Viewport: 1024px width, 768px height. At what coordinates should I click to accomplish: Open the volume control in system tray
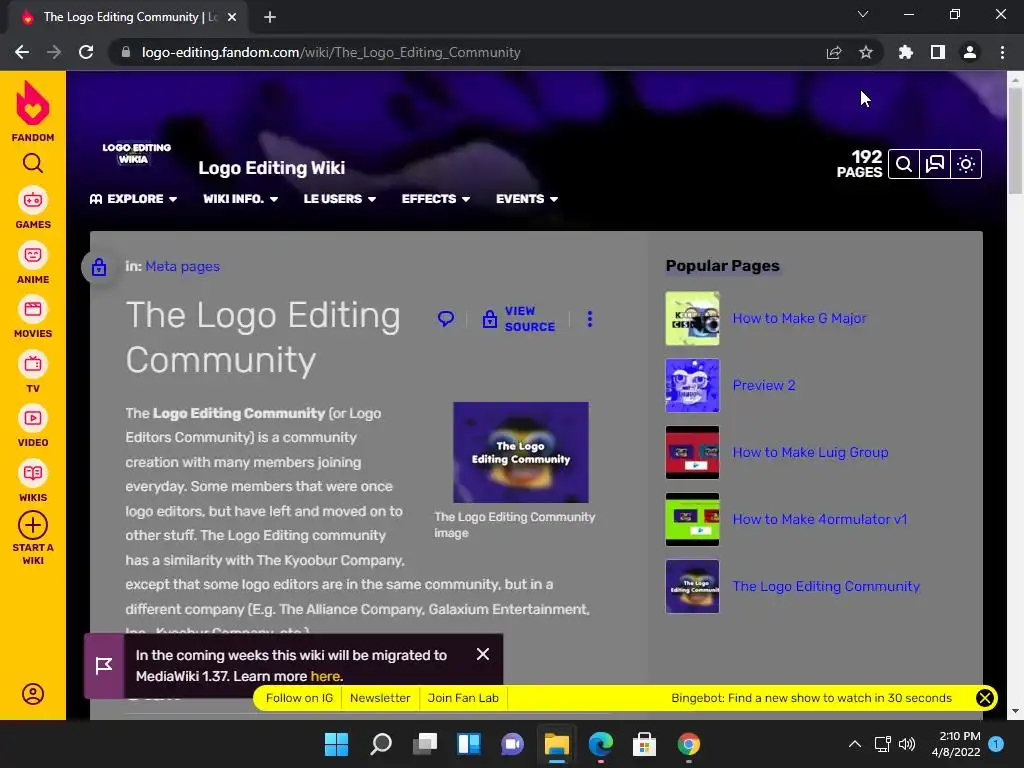(906, 744)
